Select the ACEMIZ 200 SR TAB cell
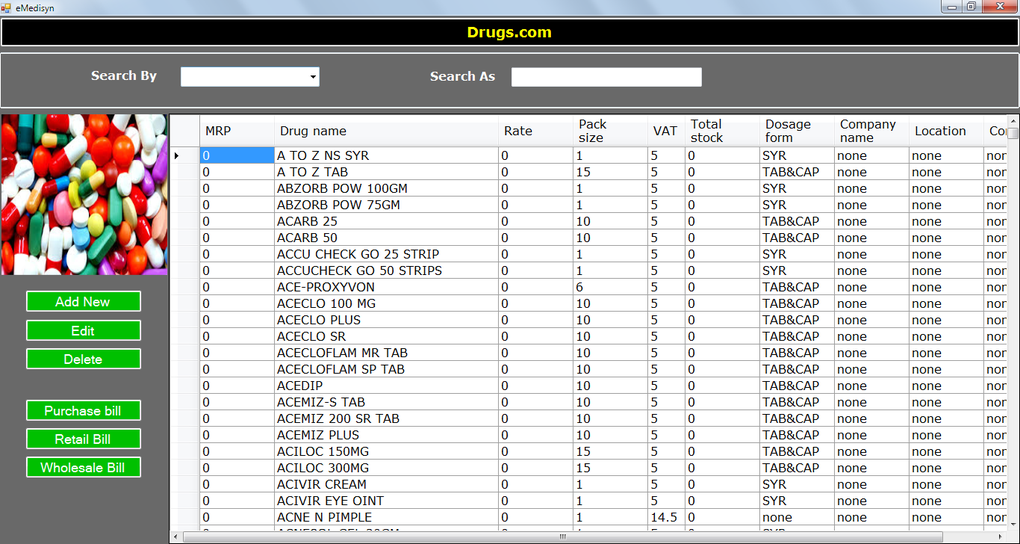The height and width of the screenshot is (544, 1020). tap(386, 418)
